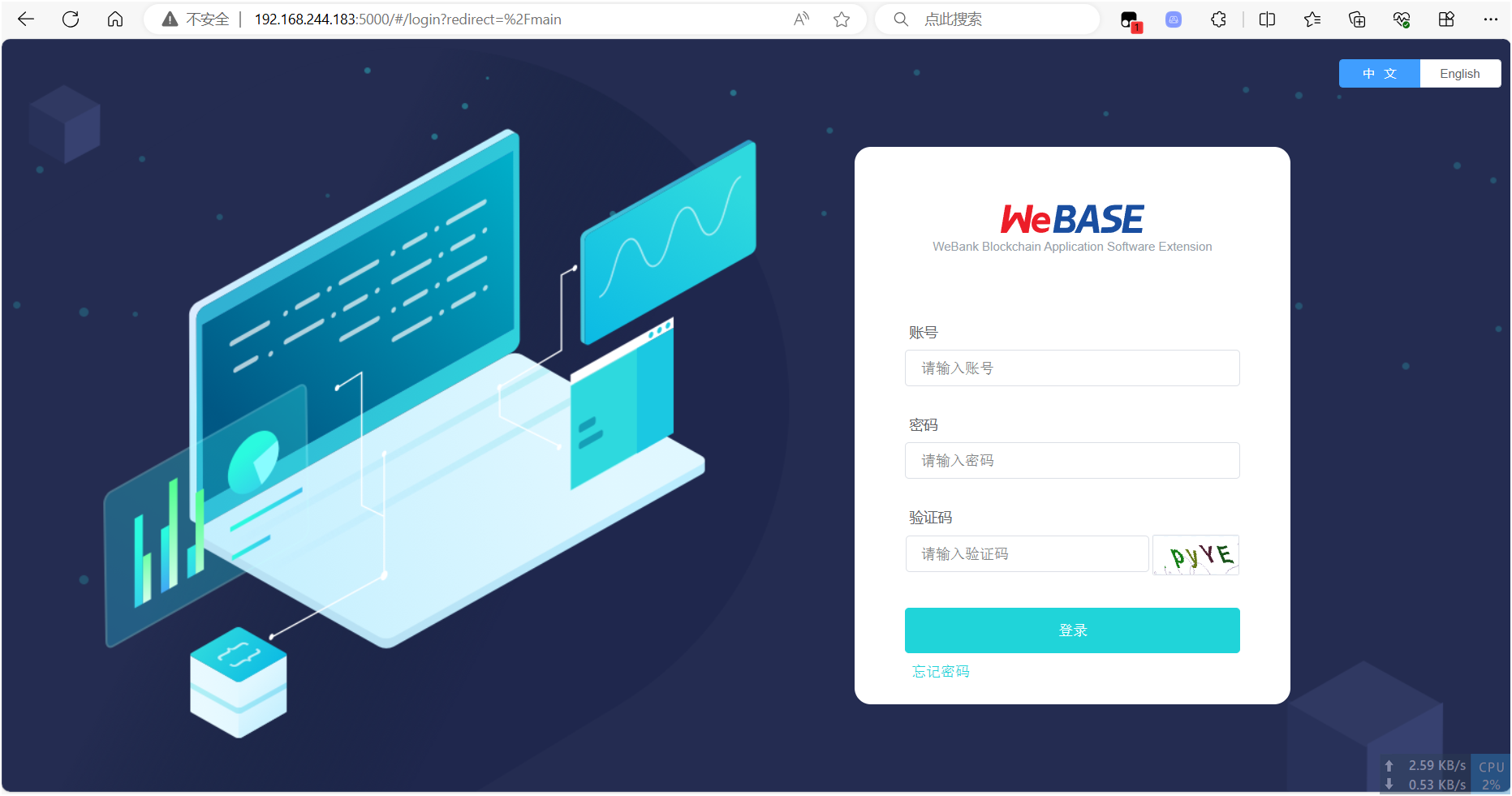Screen dimensions: 1512x796
Task: Click the CPU usage indicator in status bar
Action: pyautogui.click(x=1491, y=773)
